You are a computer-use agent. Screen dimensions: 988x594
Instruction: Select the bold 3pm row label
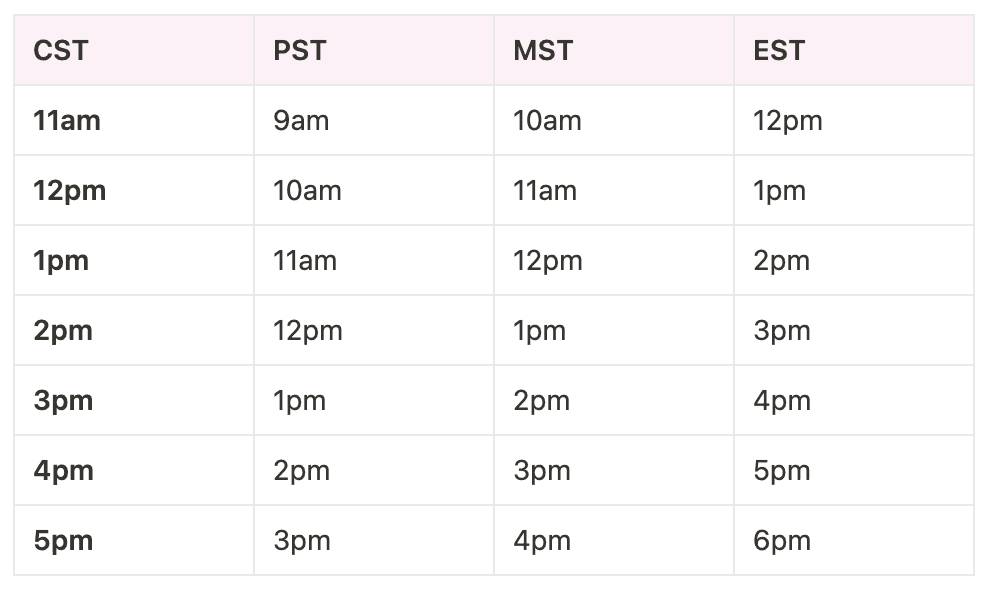click(x=63, y=401)
